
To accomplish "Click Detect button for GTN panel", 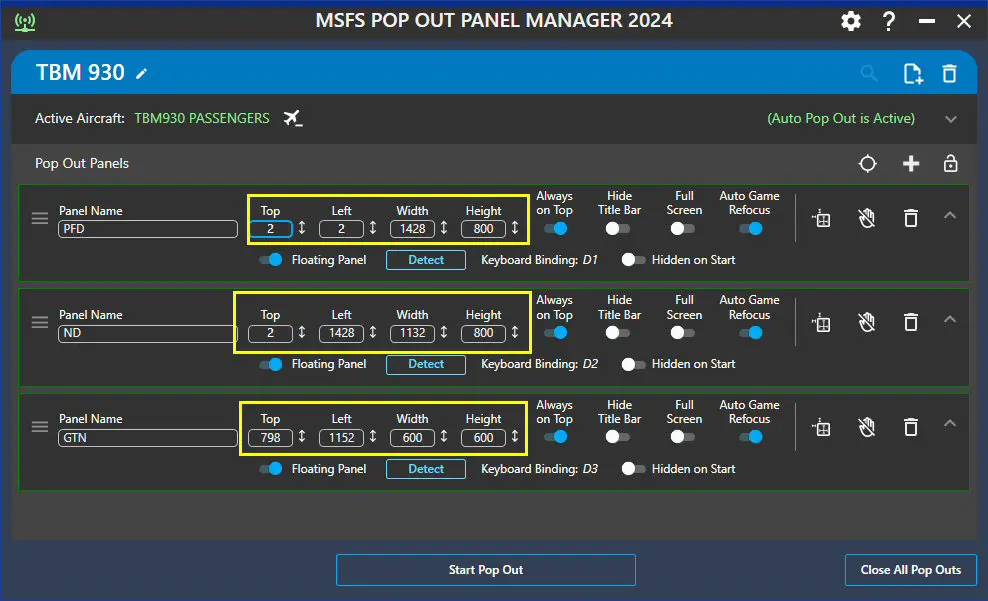I will point(426,469).
